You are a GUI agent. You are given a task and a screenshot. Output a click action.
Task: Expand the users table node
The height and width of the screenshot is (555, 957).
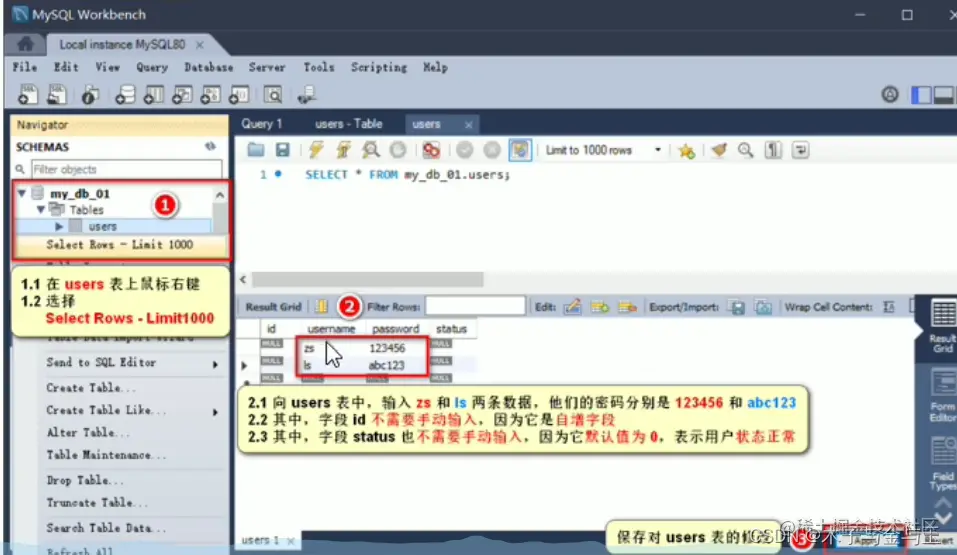coord(59,227)
